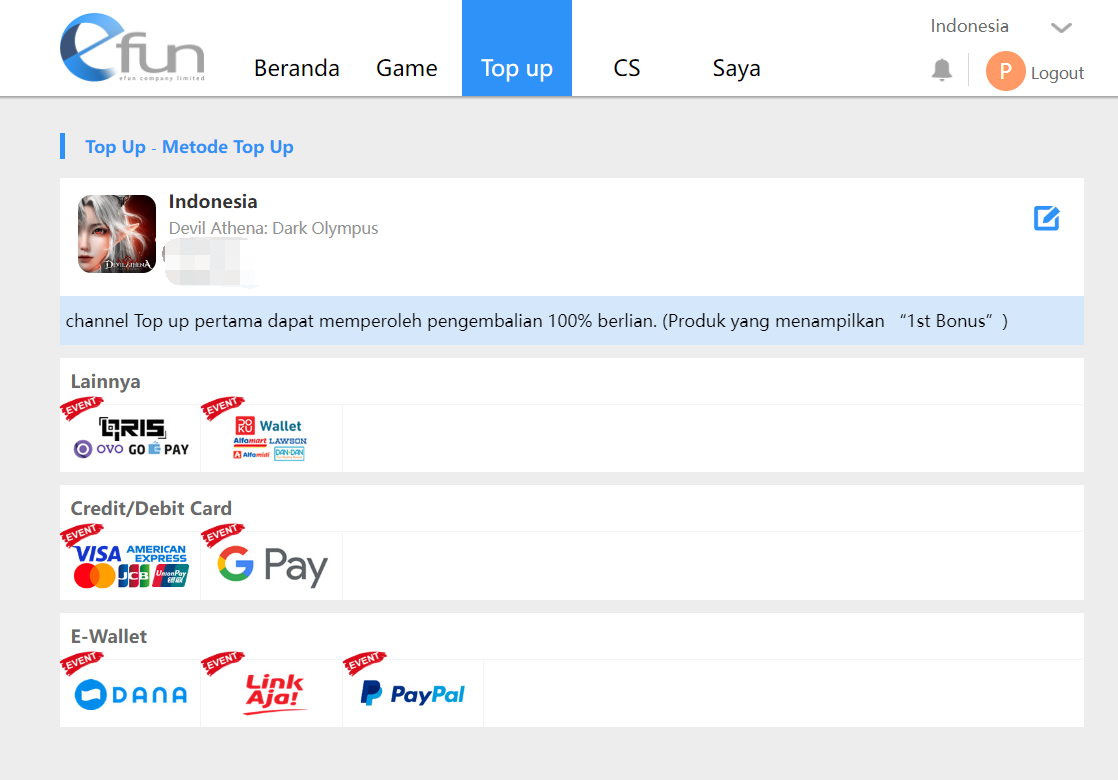The image size is (1118, 780).
Task: Click the orange P profile avatar
Action: pos(1005,71)
